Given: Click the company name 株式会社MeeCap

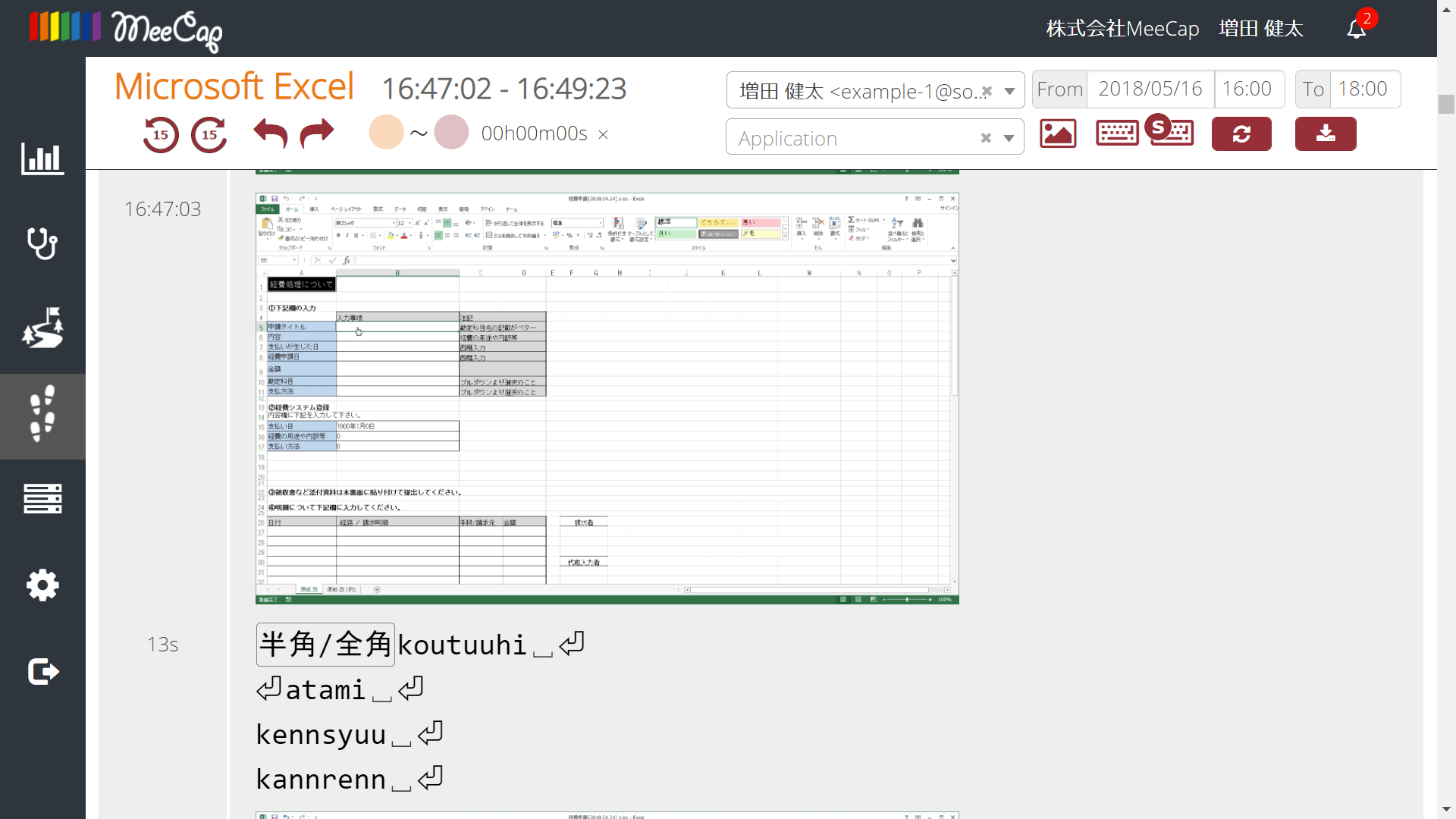Looking at the screenshot, I should tap(1122, 29).
